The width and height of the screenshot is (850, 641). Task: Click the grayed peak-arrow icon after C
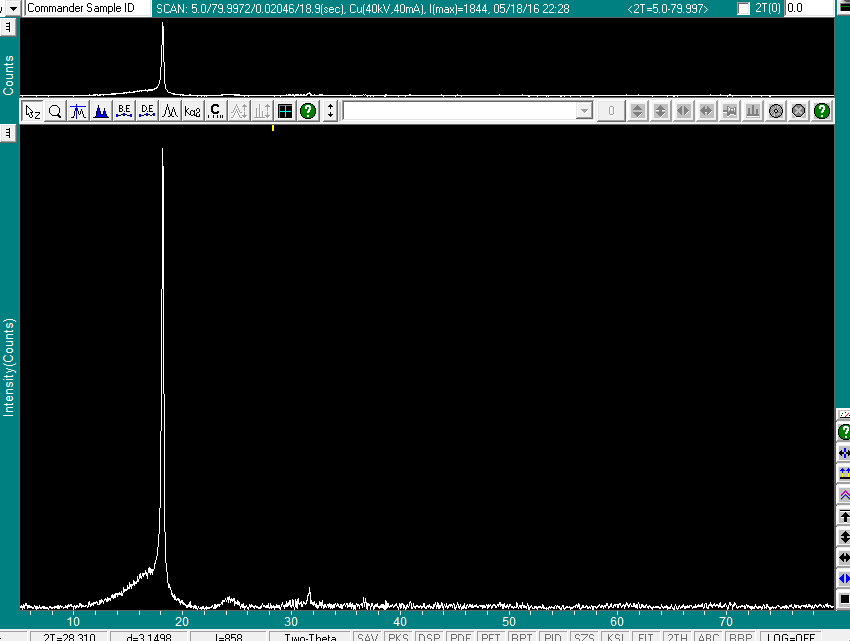(239, 111)
